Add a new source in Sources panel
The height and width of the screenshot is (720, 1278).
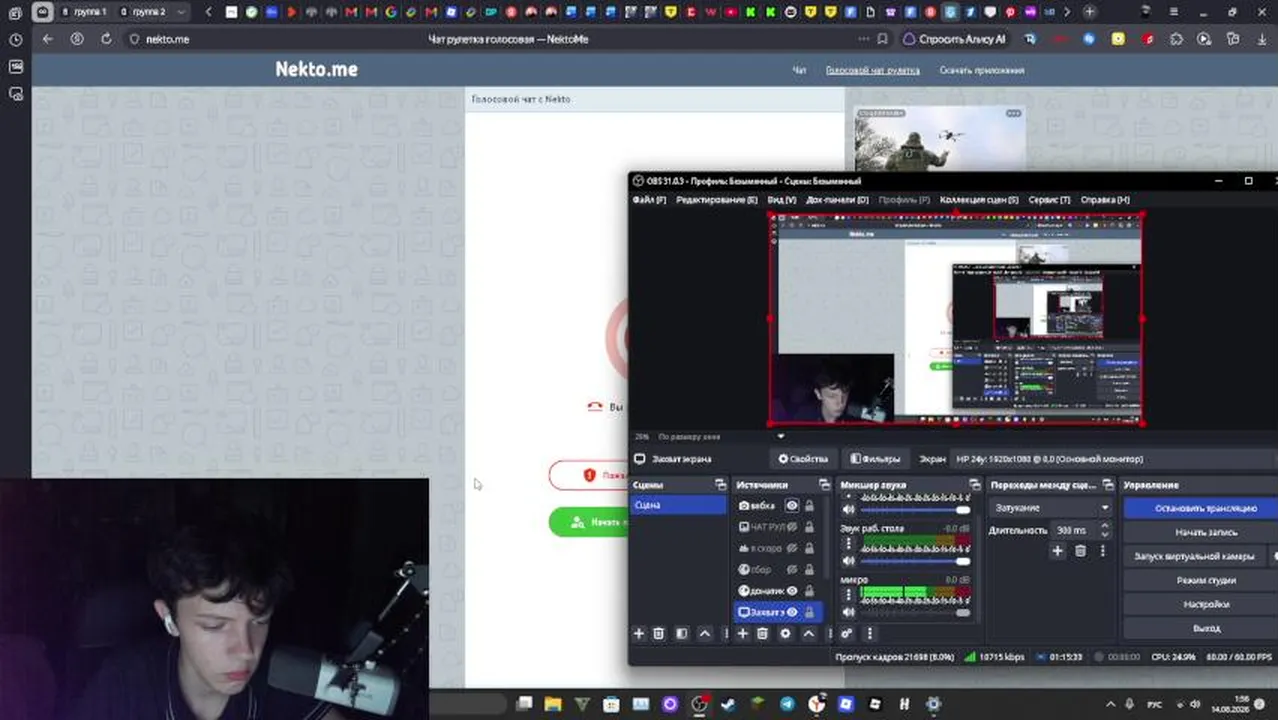[x=743, y=633]
